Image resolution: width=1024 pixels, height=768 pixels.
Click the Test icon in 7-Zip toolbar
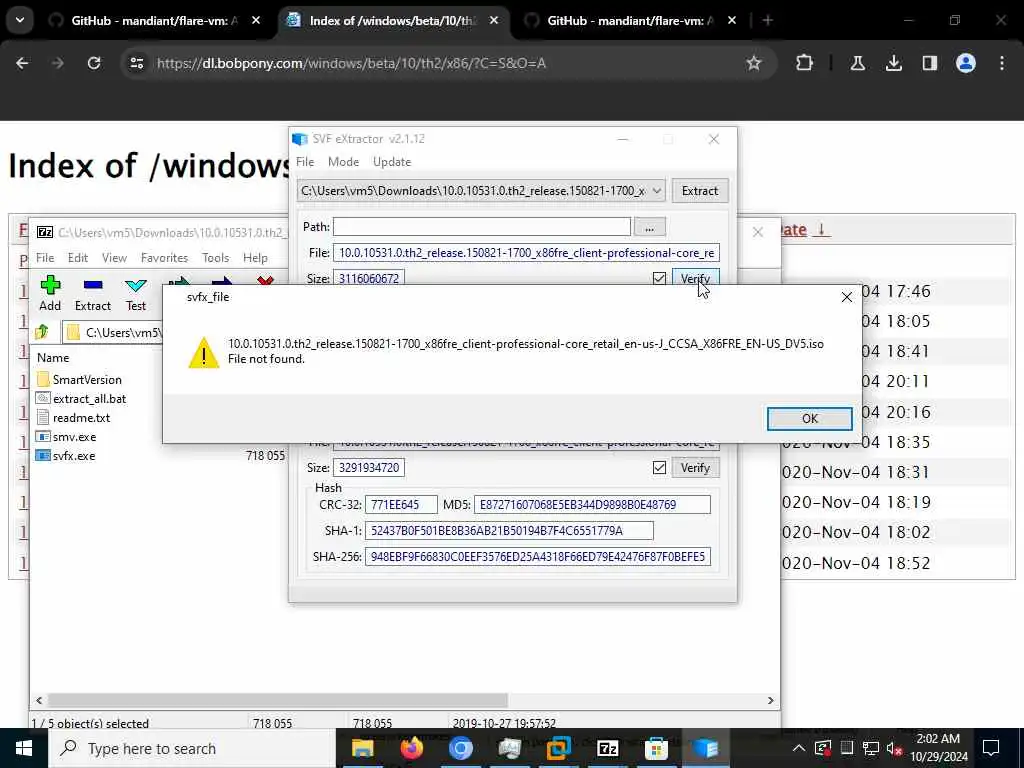[x=136, y=293]
